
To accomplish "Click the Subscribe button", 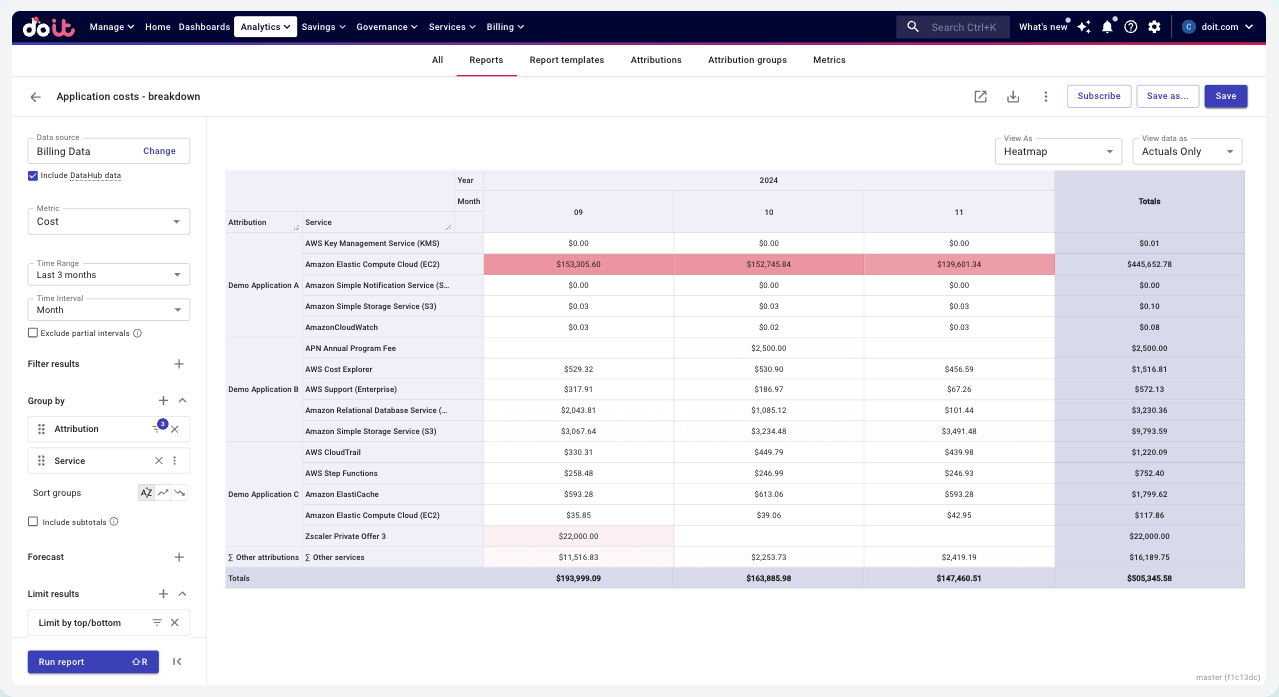I will [x=1098, y=96].
